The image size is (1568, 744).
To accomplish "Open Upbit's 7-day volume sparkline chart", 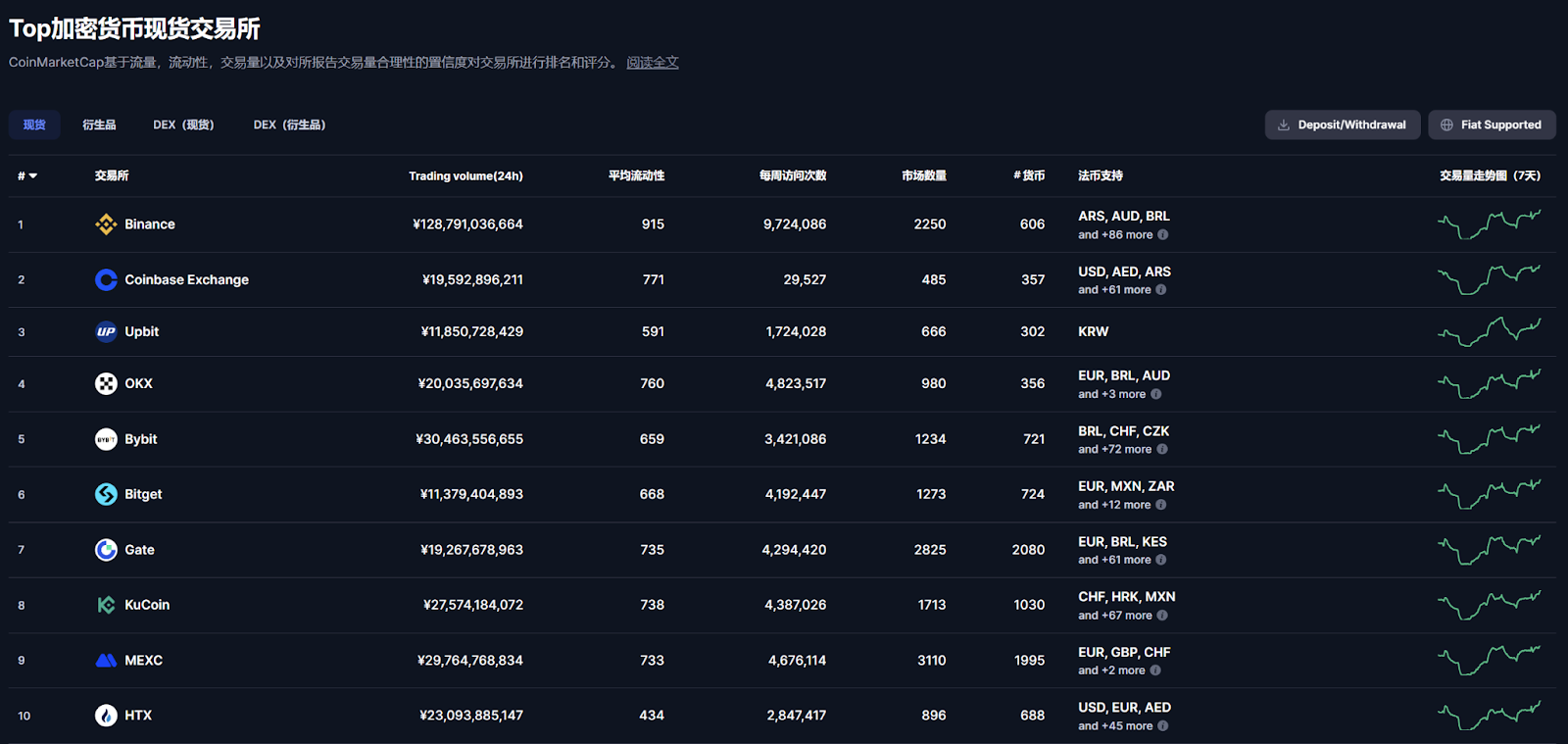I will (x=1489, y=331).
